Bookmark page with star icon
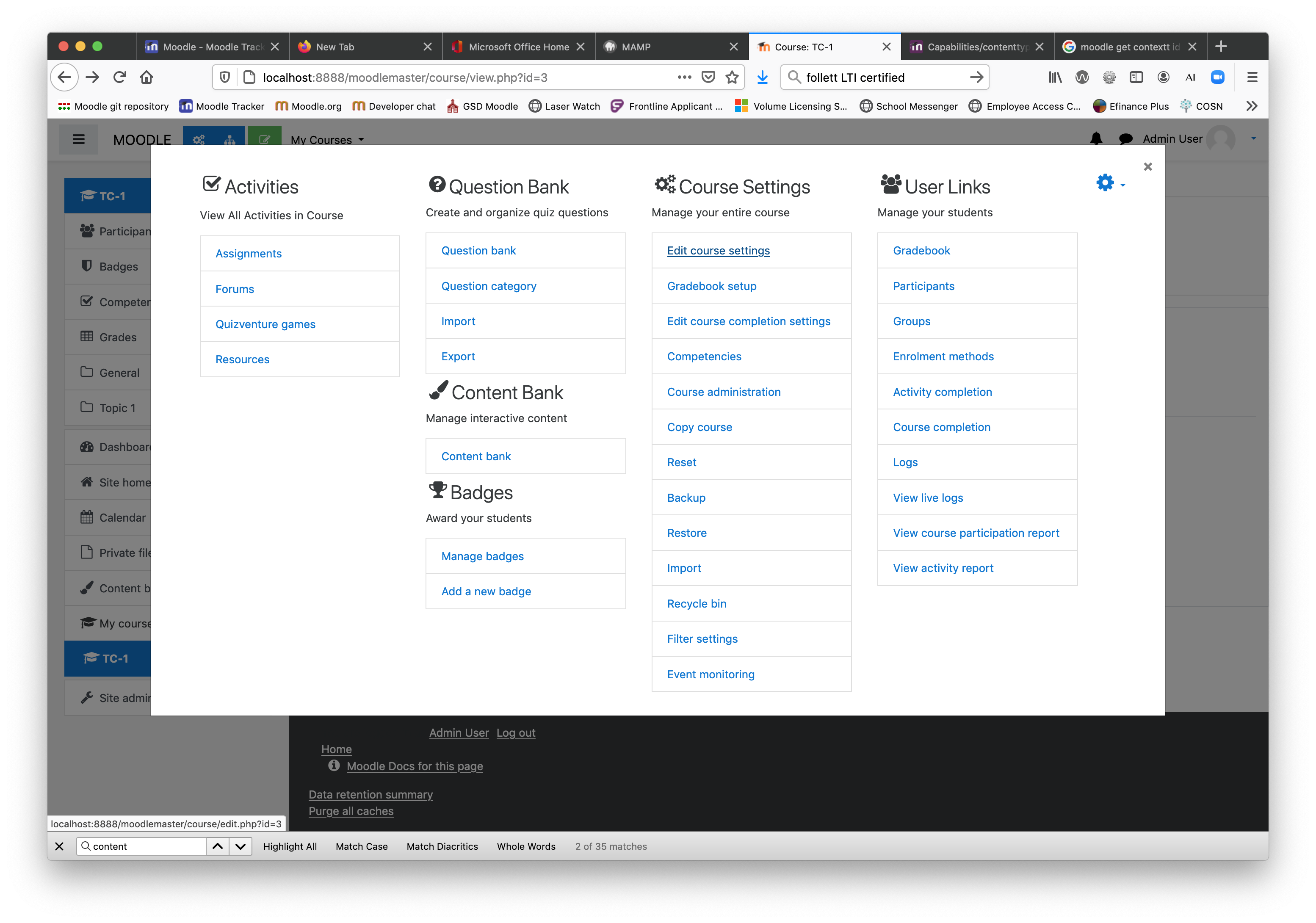 [732, 77]
